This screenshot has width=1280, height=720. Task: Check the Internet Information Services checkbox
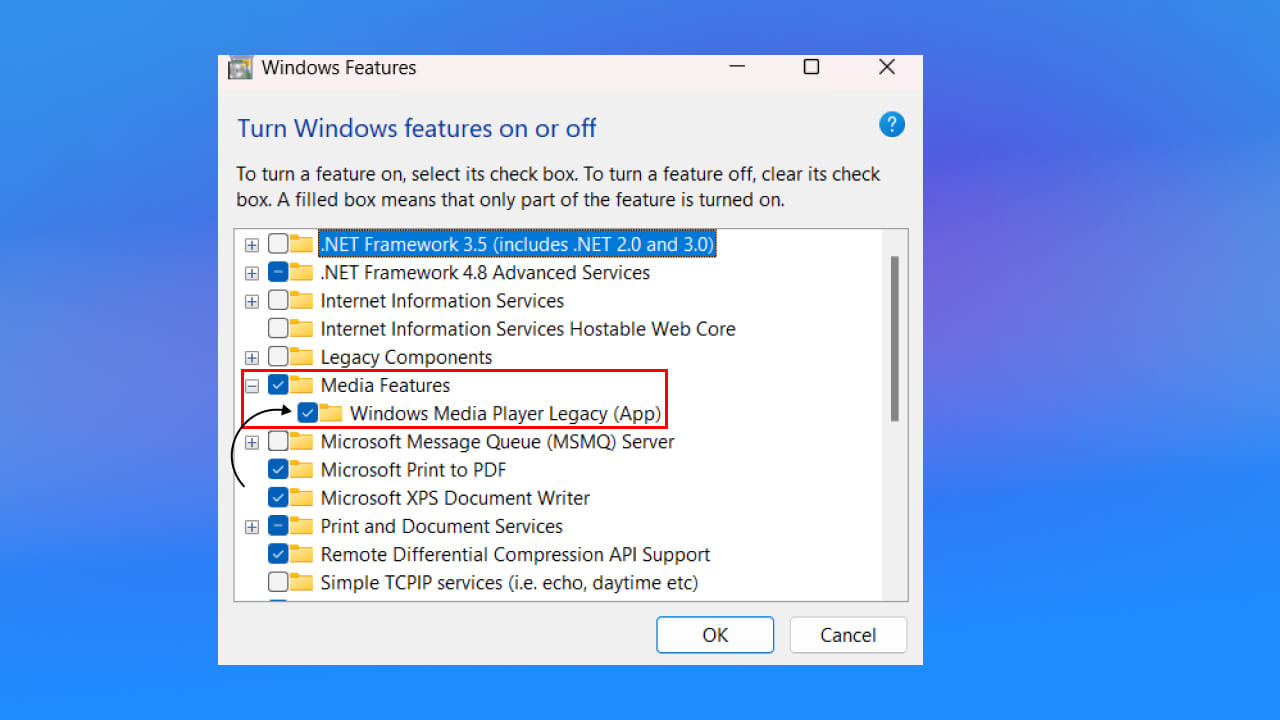pos(278,301)
